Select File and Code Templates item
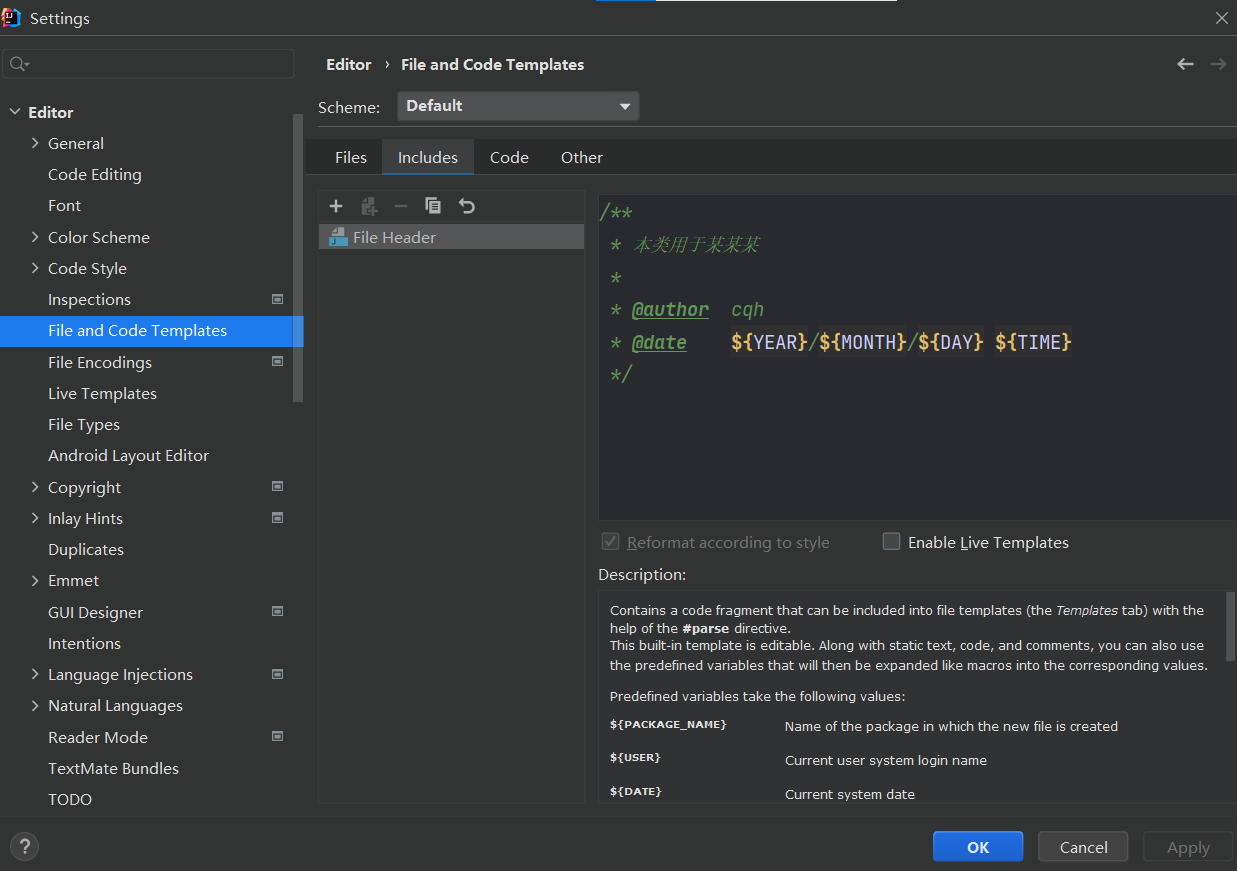Screen dimensions: 1237x871 click(x=151, y=330)
